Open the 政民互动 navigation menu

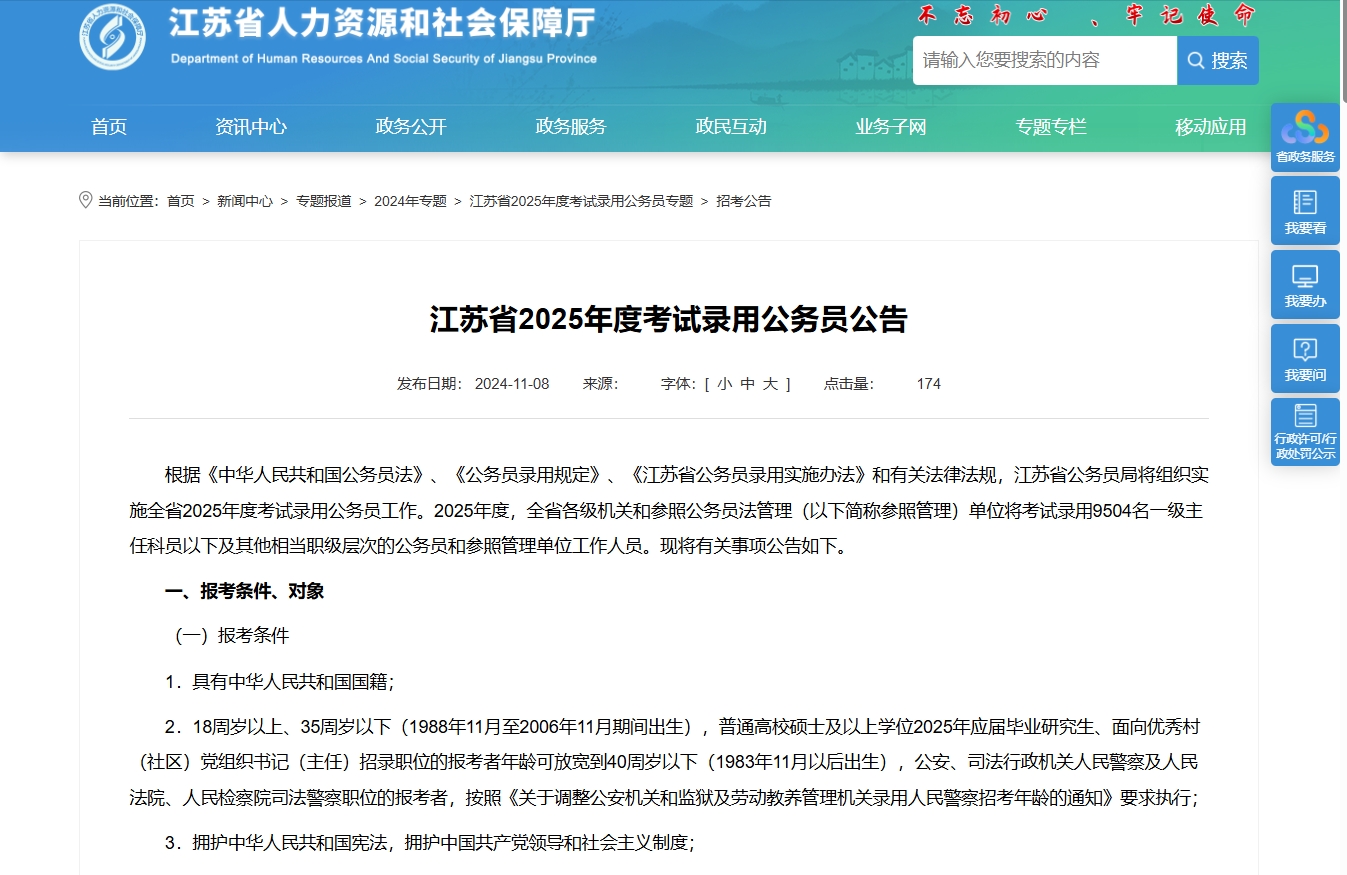coord(731,127)
